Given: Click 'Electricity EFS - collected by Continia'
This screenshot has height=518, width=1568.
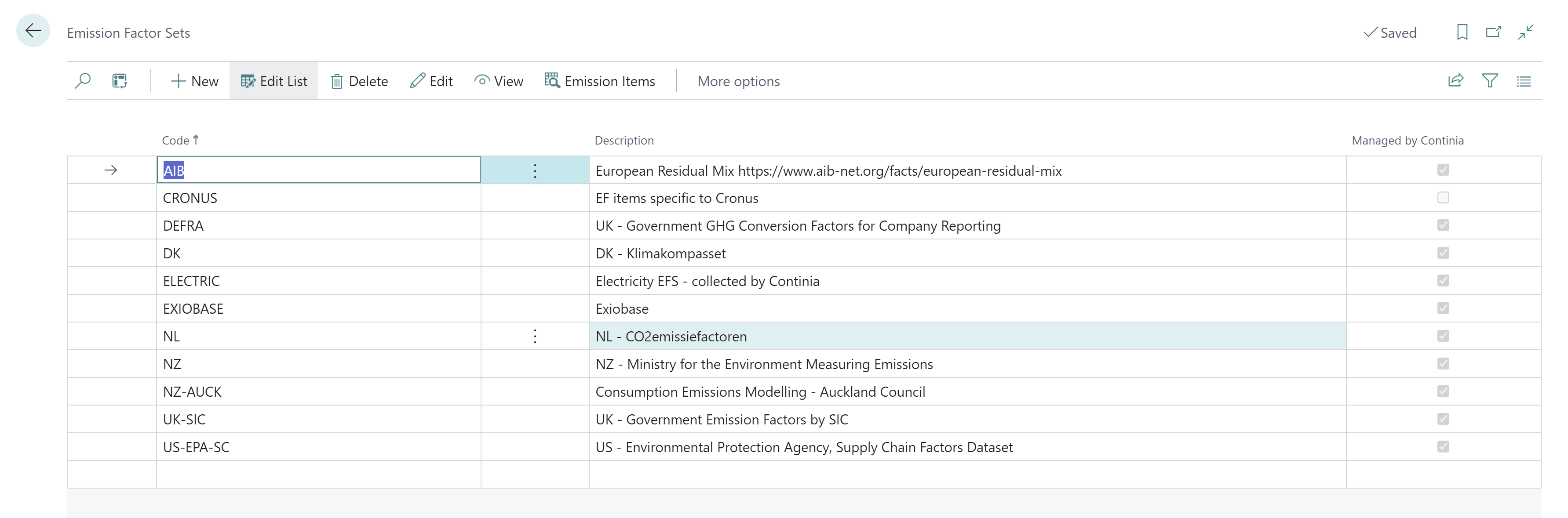Looking at the screenshot, I should (967, 281).
